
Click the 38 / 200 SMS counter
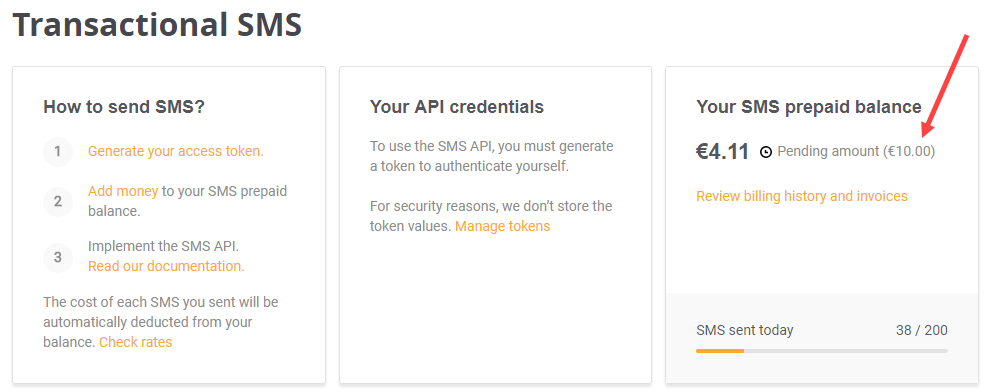[921, 330]
